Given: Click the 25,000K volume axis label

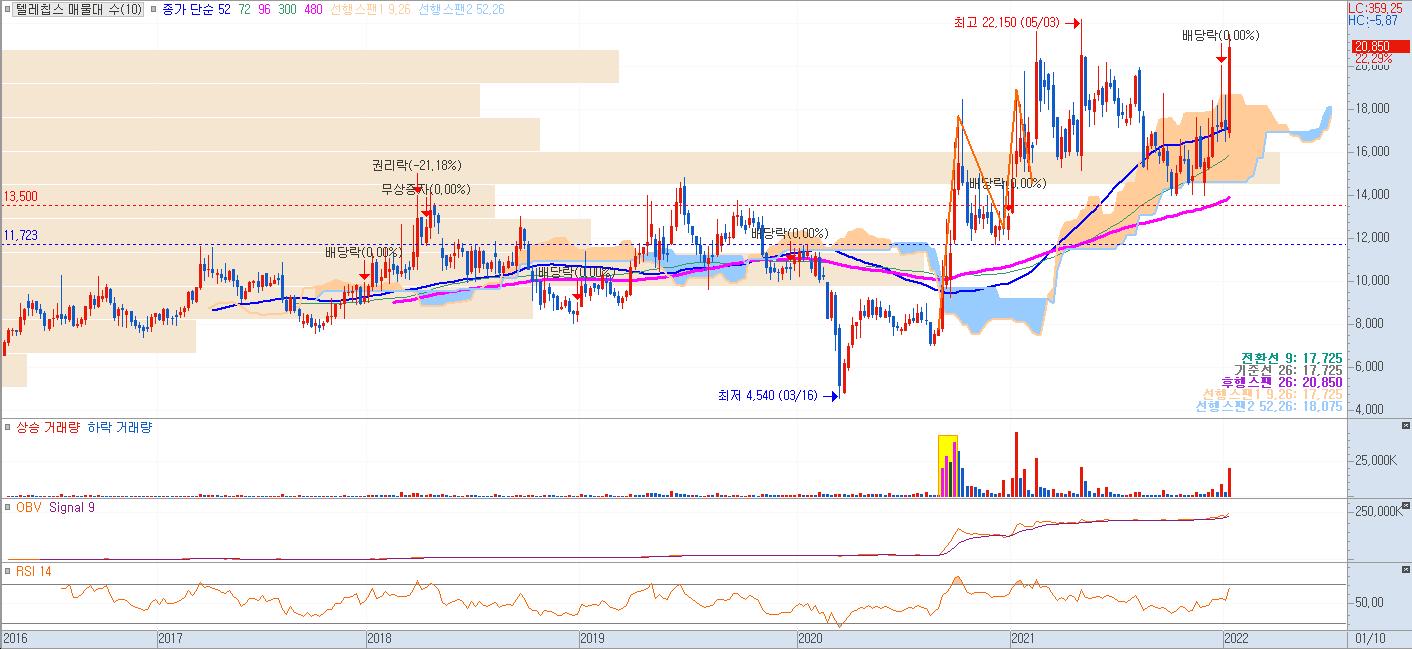Looking at the screenshot, I should [x=1376, y=461].
